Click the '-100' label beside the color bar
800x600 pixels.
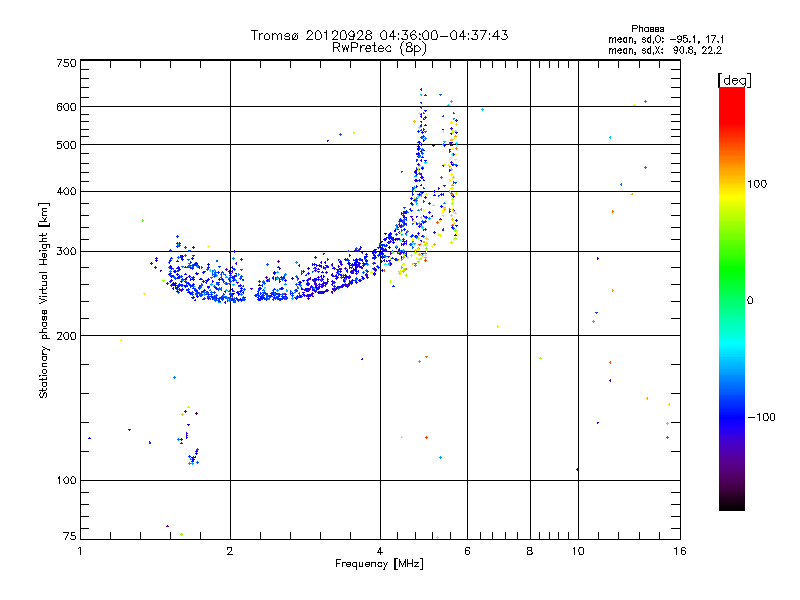coord(761,417)
